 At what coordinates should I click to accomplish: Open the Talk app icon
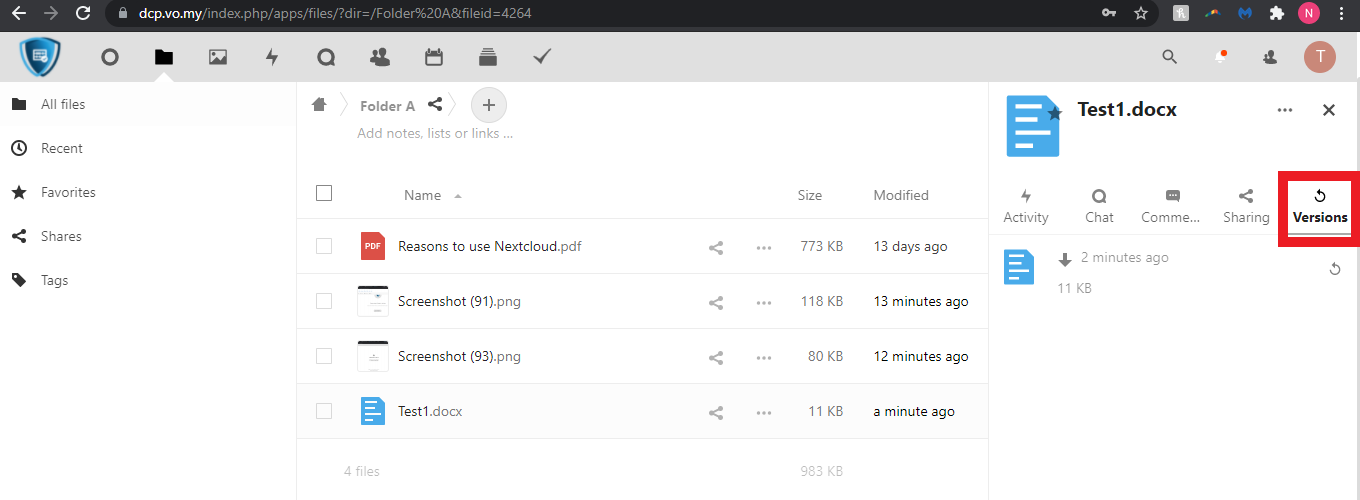tap(326, 57)
